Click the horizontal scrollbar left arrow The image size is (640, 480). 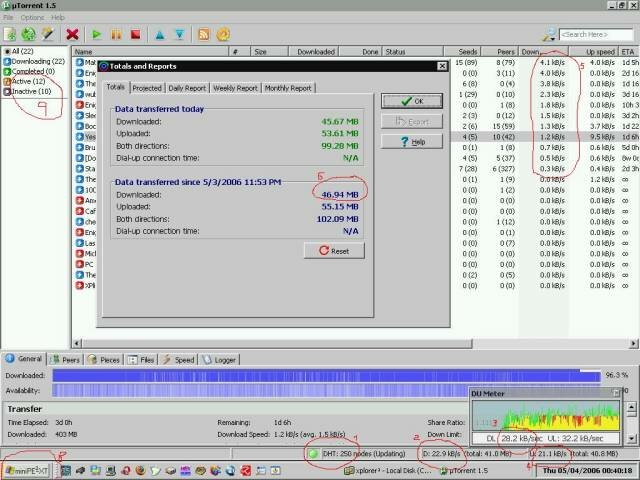(76, 344)
